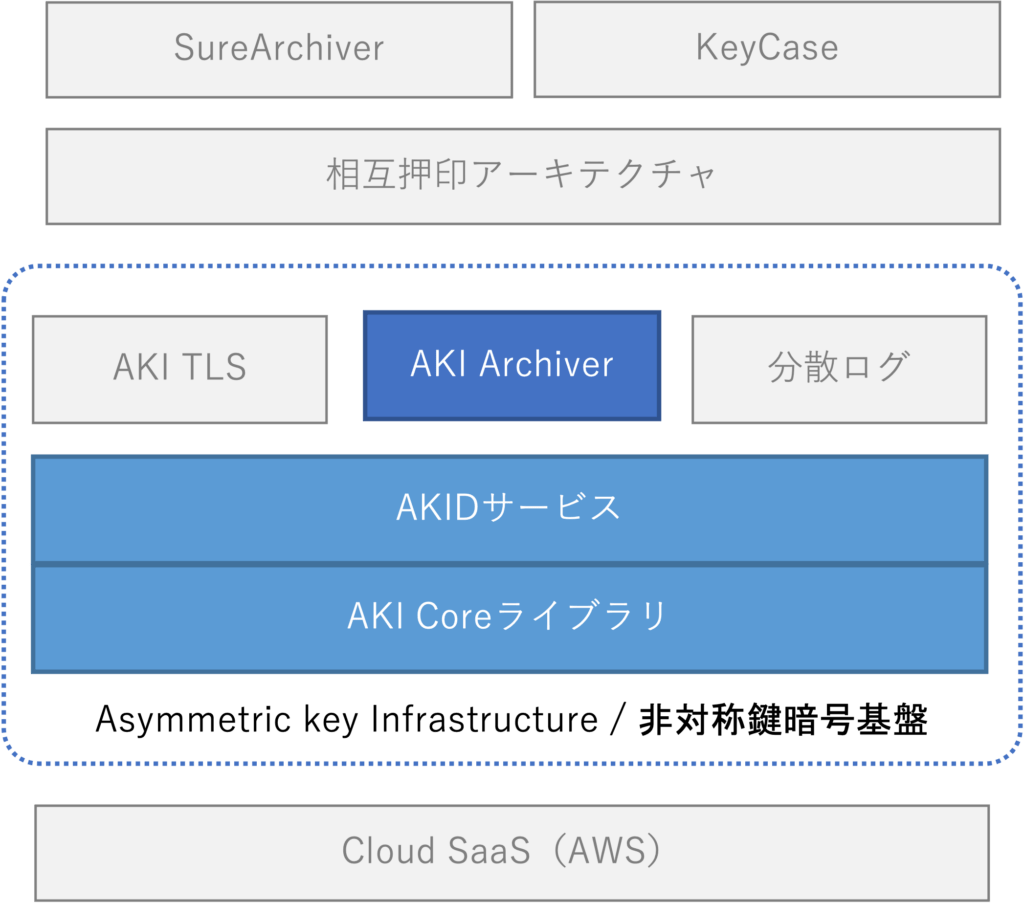Viewport: 1024px width, 903px height.
Task: Click the AKI TLS text label
Action: [180, 366]
